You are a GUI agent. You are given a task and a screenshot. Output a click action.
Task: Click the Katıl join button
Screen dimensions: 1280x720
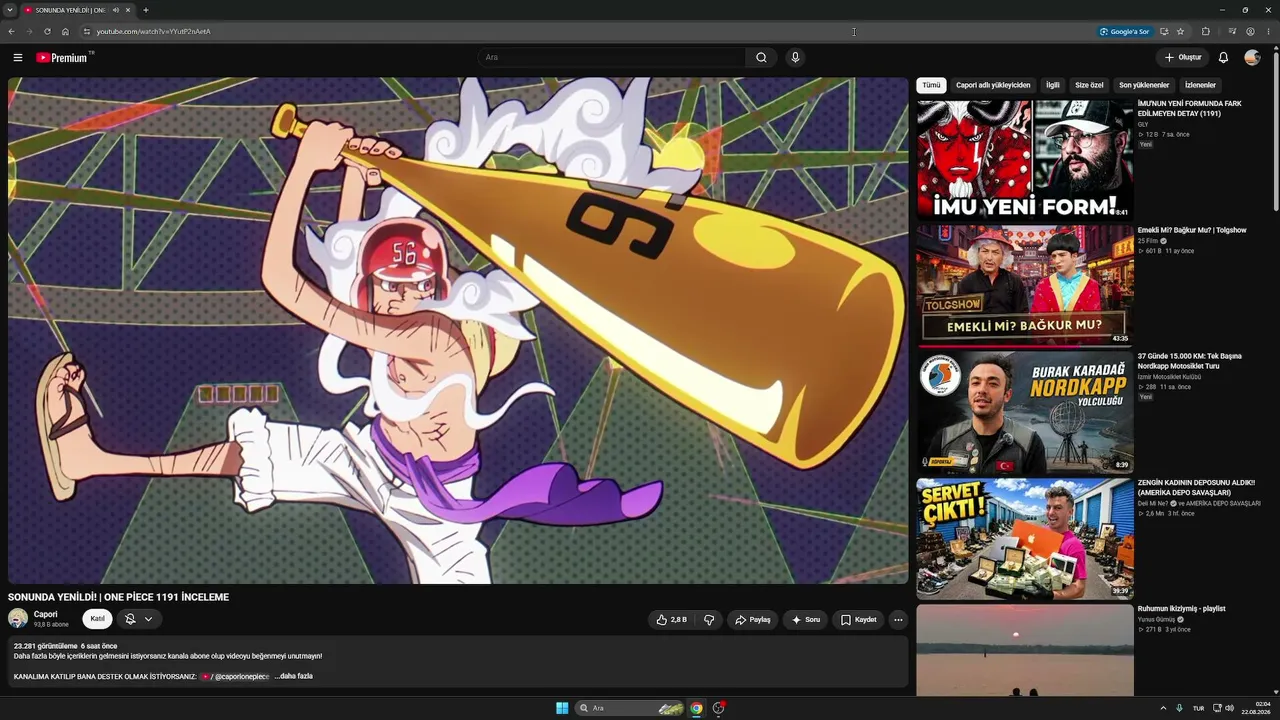pyautogui.click(x=97, y=619)
